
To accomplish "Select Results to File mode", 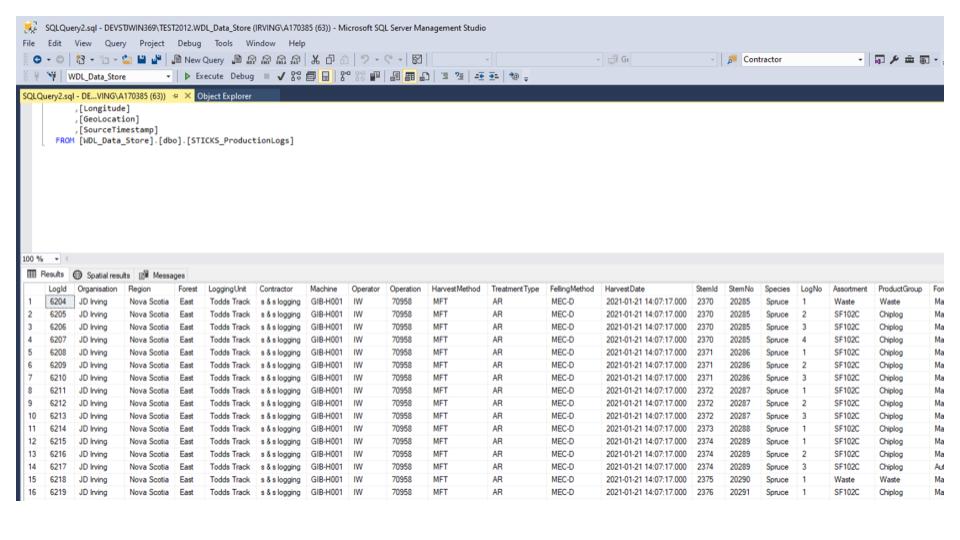I will point(424,77).
